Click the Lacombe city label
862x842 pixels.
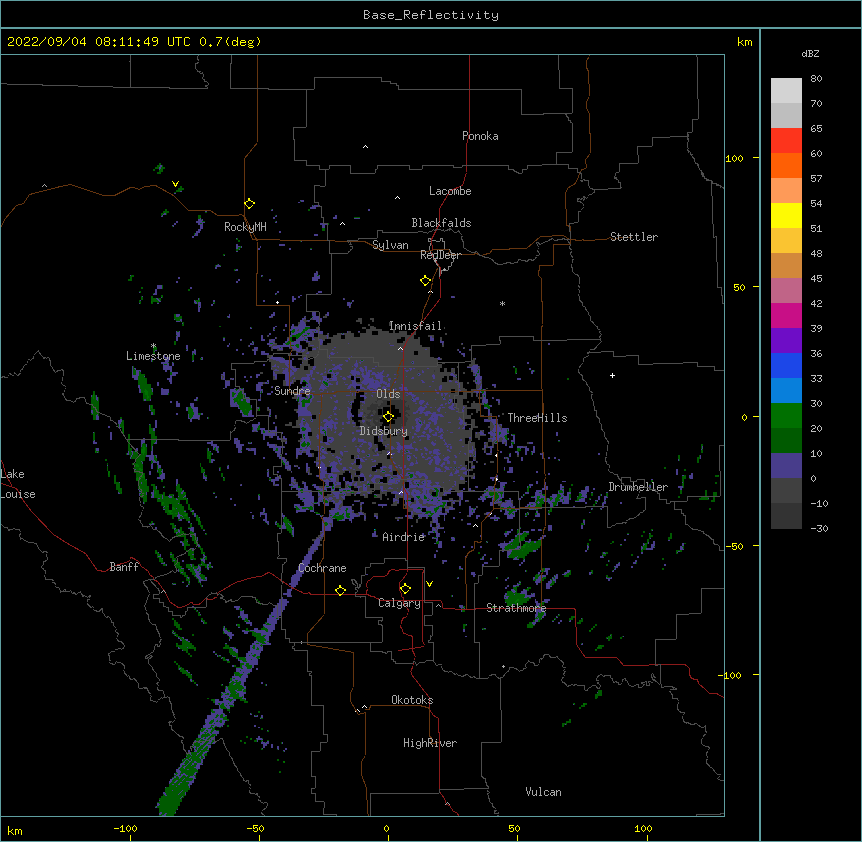tap(450, 191)
